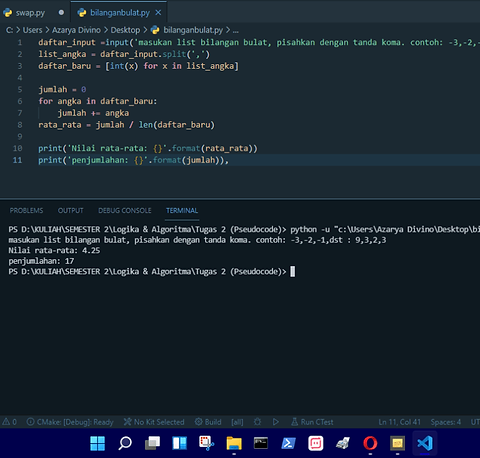Open the pink square app taskbar icon
Screen dimensions: 480x458
316,443
